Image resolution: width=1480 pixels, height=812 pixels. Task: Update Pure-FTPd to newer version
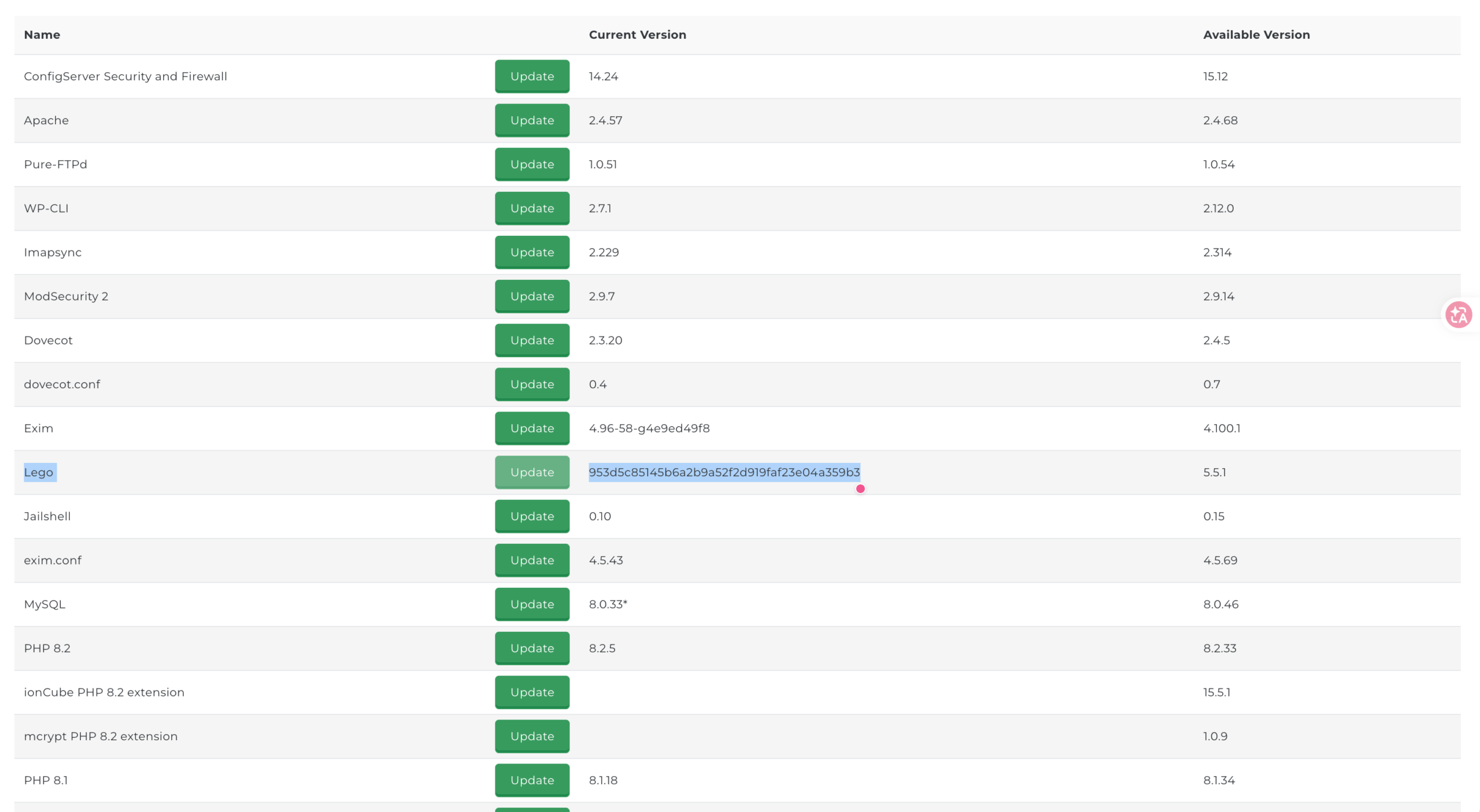pyautogui.click(x=532, y=164)
